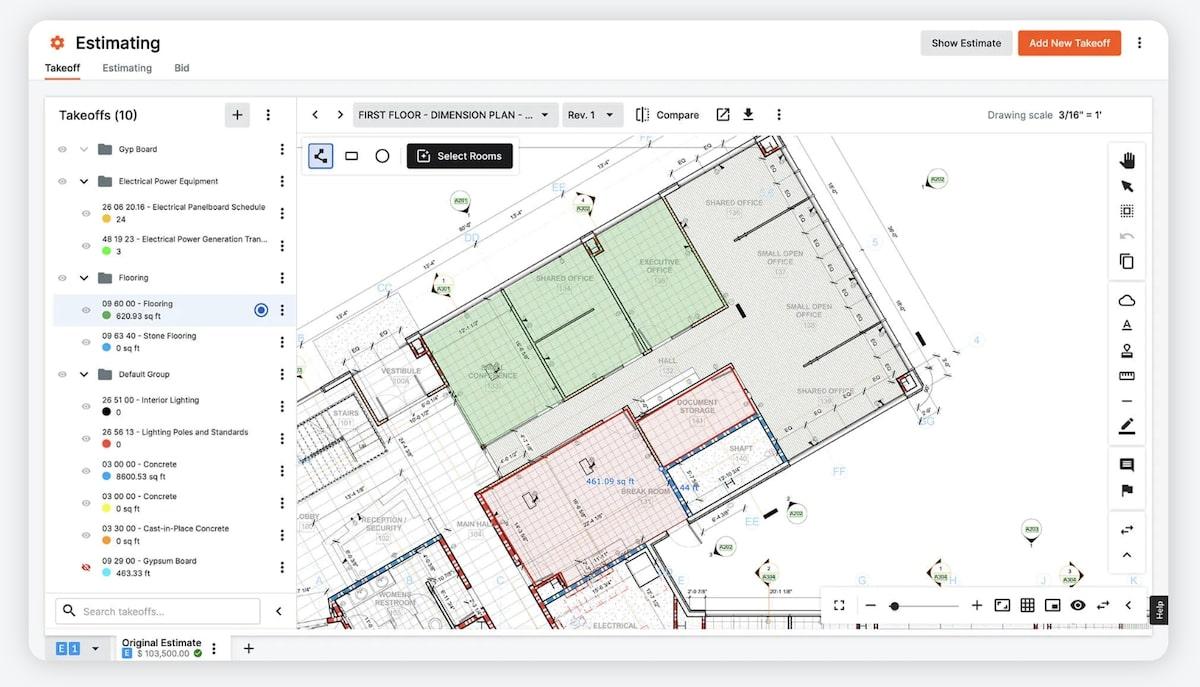The image size is (1200, 687).
Task: Collapse the Flooring takeoff group
Action: [x=84, y=277]
